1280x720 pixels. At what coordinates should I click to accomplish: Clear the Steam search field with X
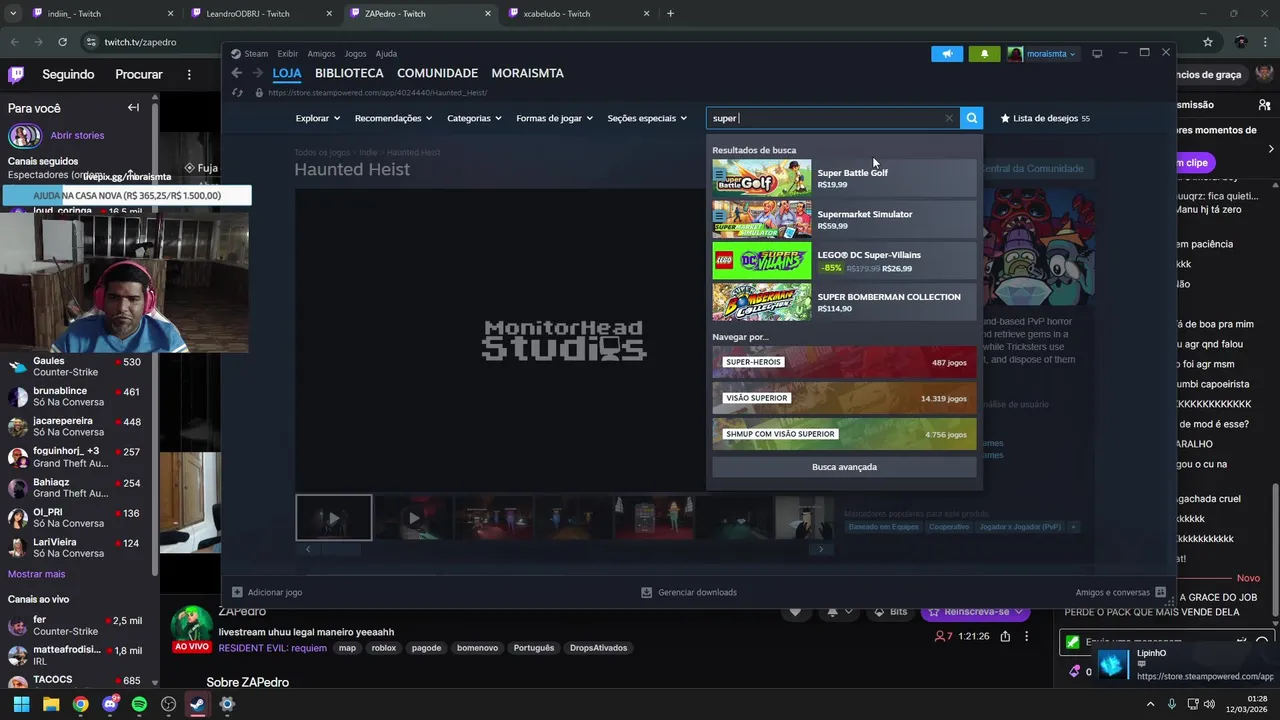(x=949, y=118)
